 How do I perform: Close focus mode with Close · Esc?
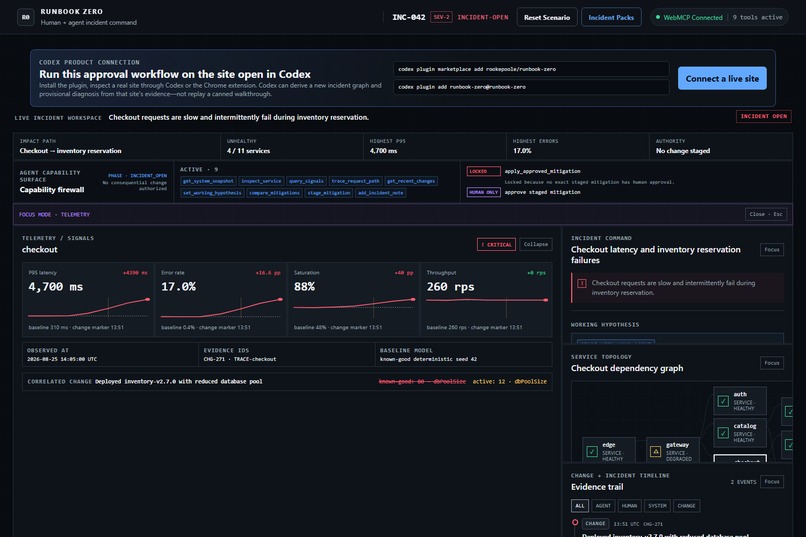pyautogui.click(x=765, y=214)
